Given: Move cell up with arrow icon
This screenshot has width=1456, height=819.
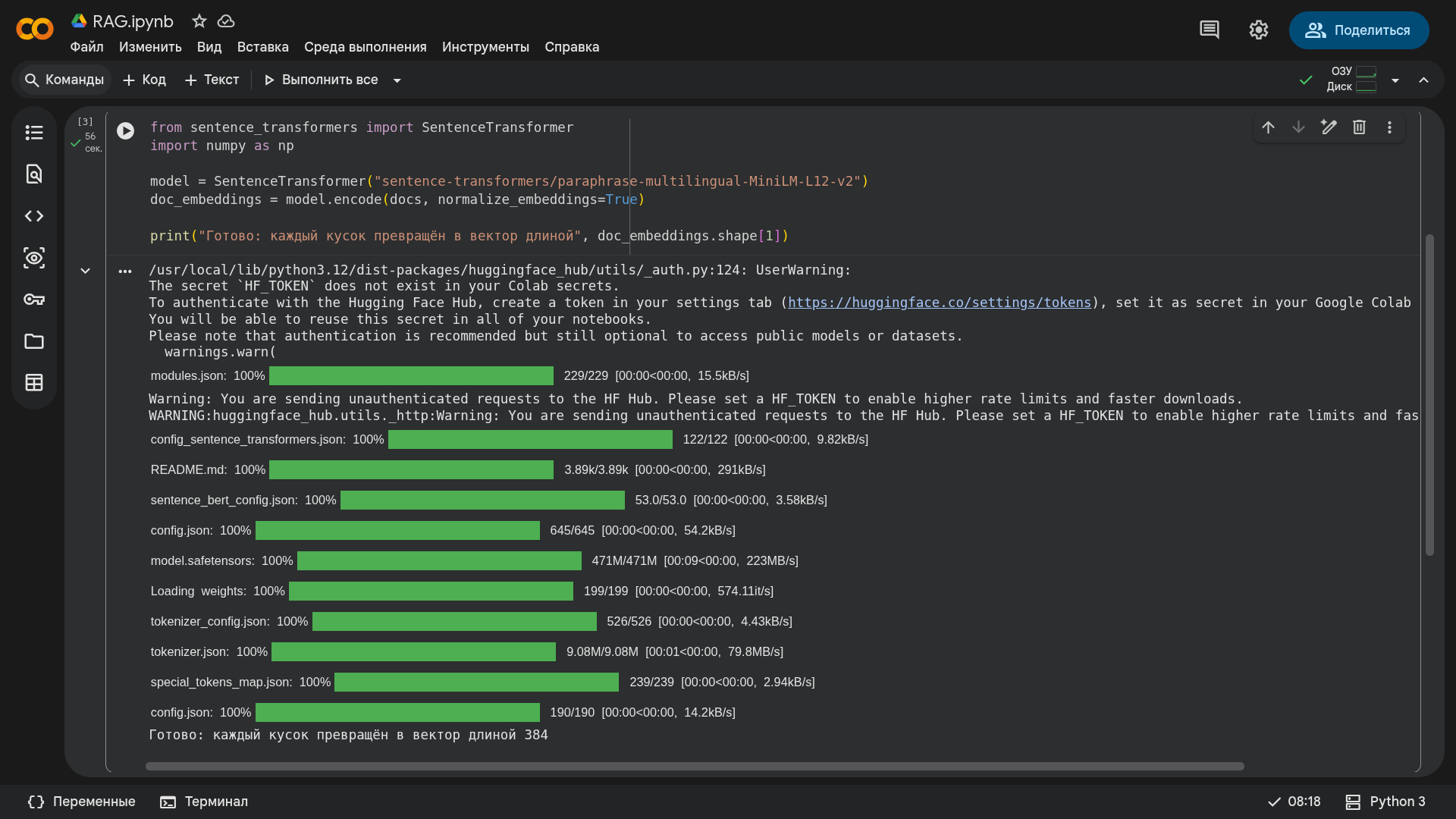Looking at the screenshot, I should pyautogui.click(x=1268, y=127).
